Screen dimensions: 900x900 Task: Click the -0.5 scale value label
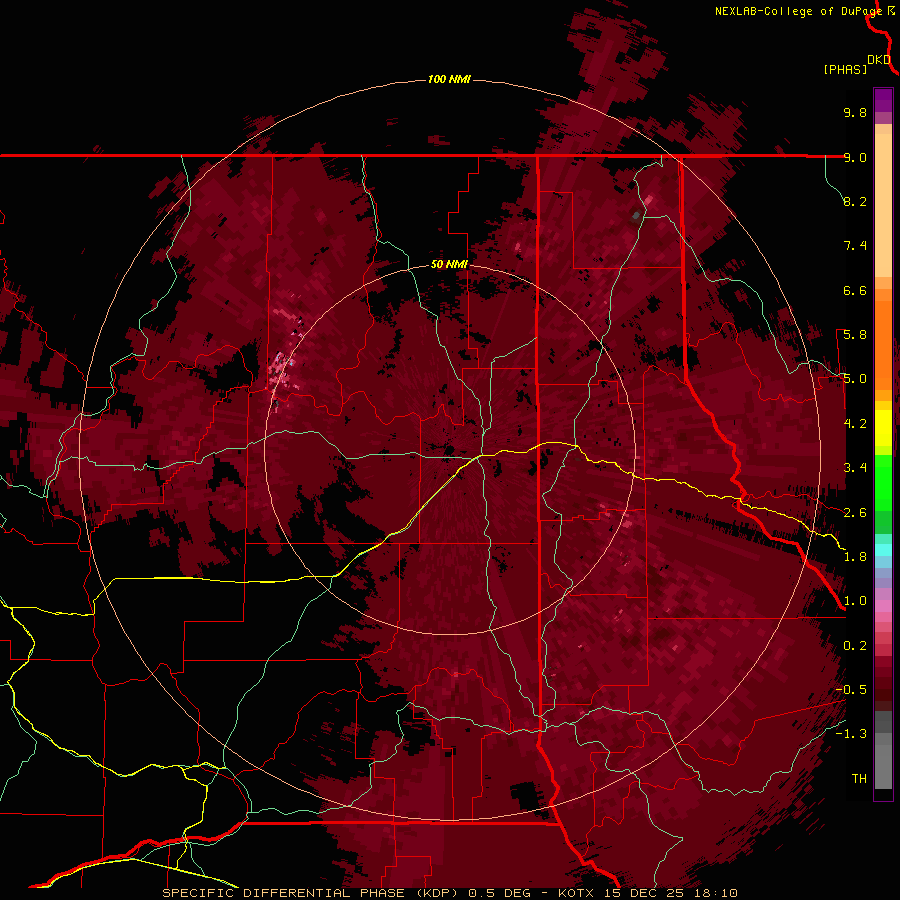[851, 690]
